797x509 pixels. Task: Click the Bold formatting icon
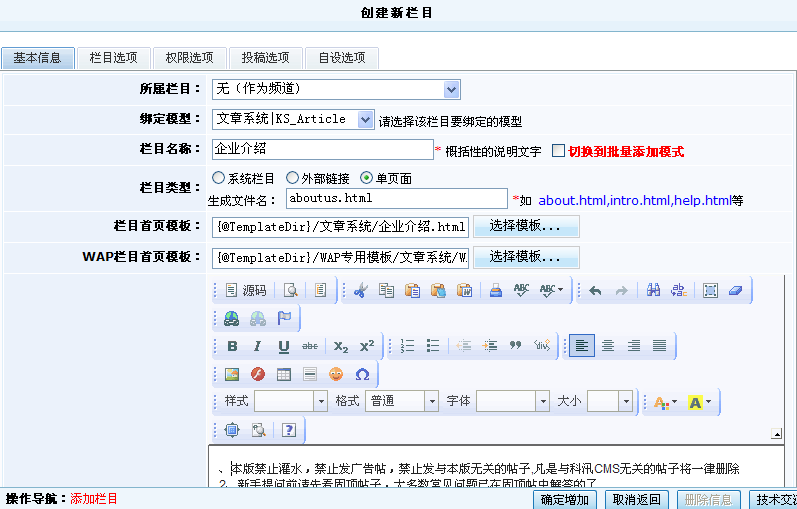coord(232,346)
